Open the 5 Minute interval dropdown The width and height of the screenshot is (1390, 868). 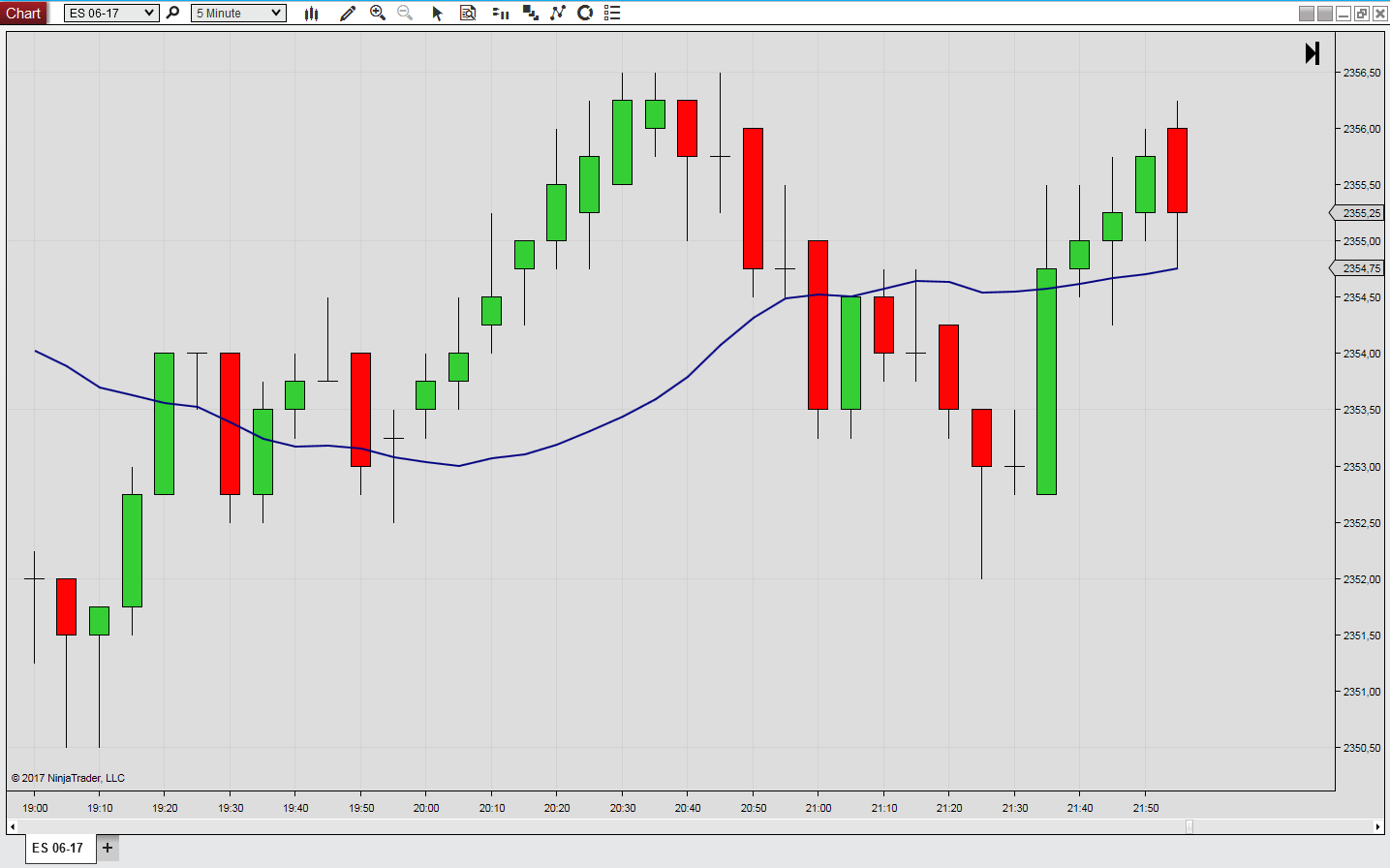(238, 13)
